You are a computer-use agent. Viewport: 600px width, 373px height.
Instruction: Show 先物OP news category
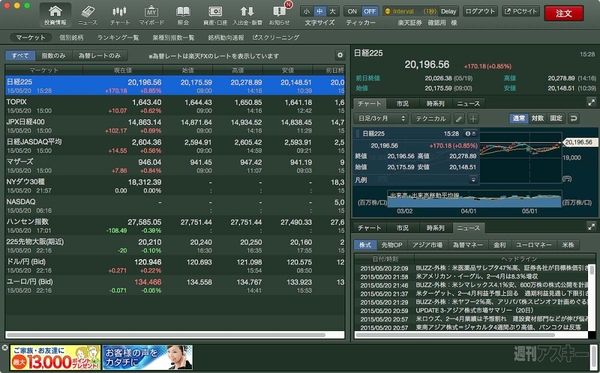pos(392,245)
